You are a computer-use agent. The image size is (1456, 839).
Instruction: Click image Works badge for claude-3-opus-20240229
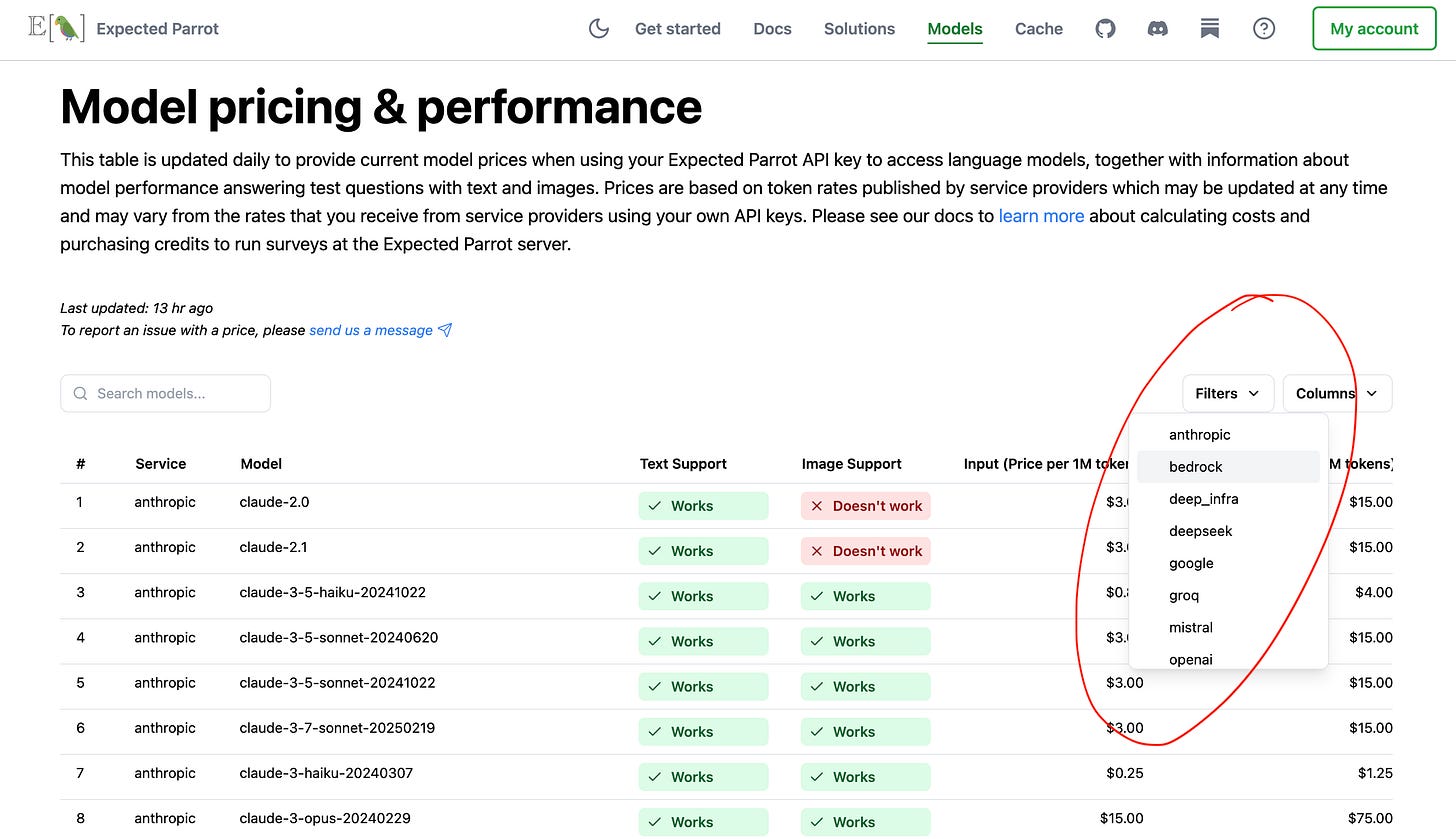coord(866,822)
